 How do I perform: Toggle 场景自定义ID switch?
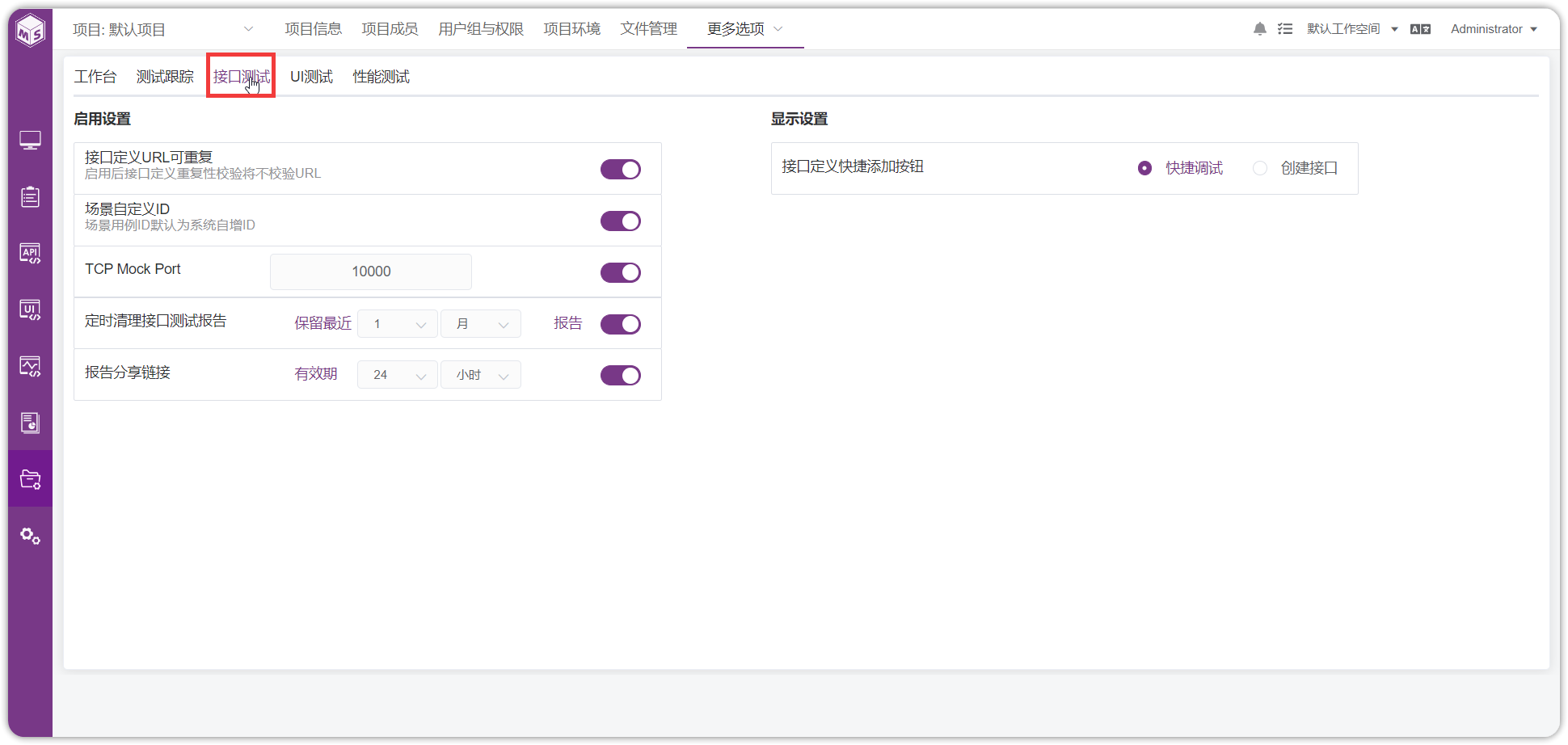[621, 221]
